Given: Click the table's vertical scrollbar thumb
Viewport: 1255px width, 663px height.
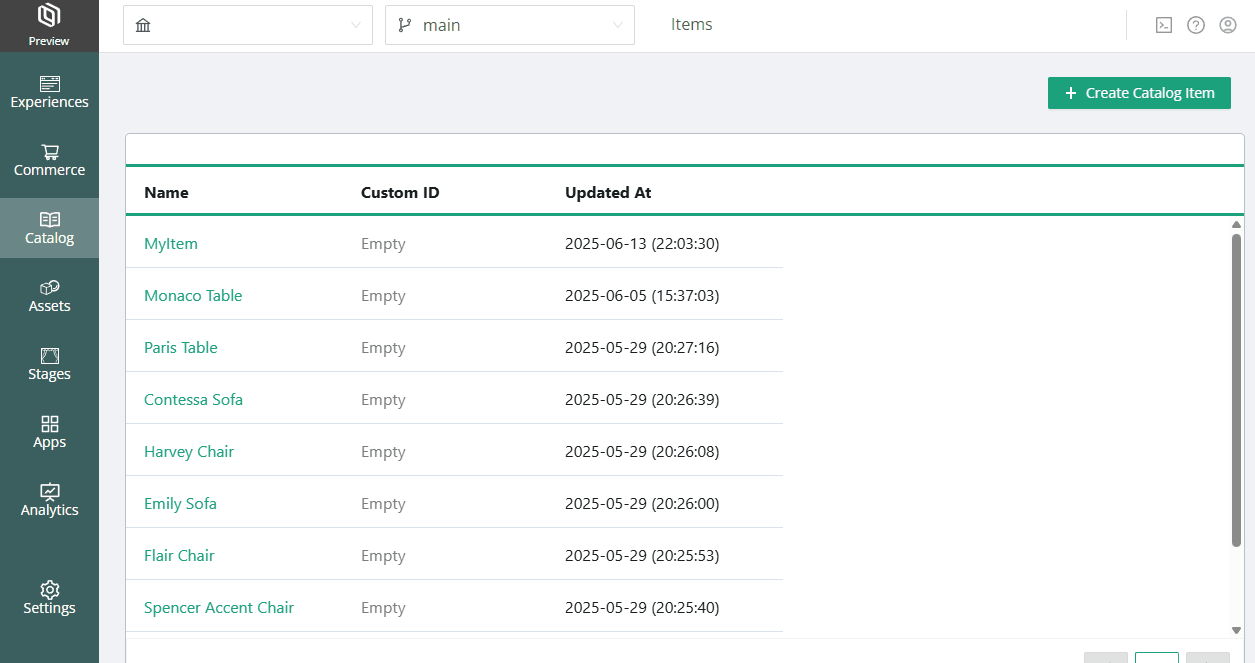Looking at the screenshot, I should [1236, 390].
